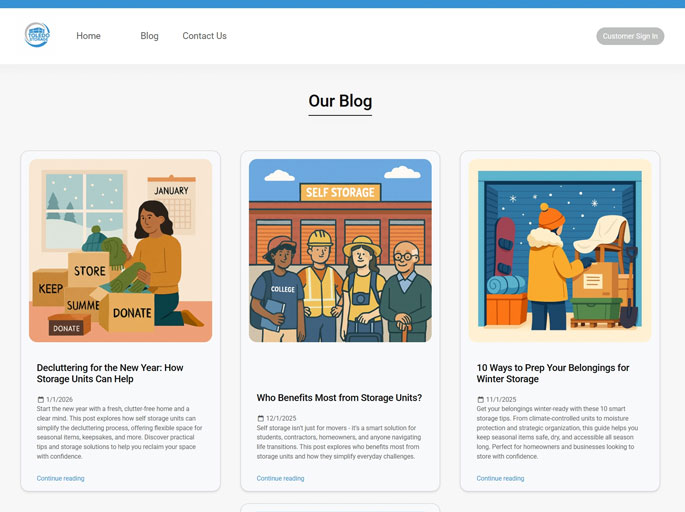Viewport: 685px width, 512px height.
Task: Click calendar icon beside 12/1/2025 date
Action: click(x=261, y=418)
